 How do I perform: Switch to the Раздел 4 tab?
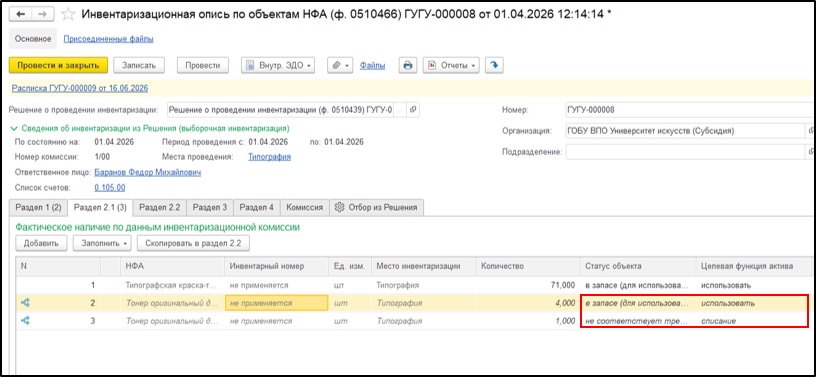click(x=257, y=207)
